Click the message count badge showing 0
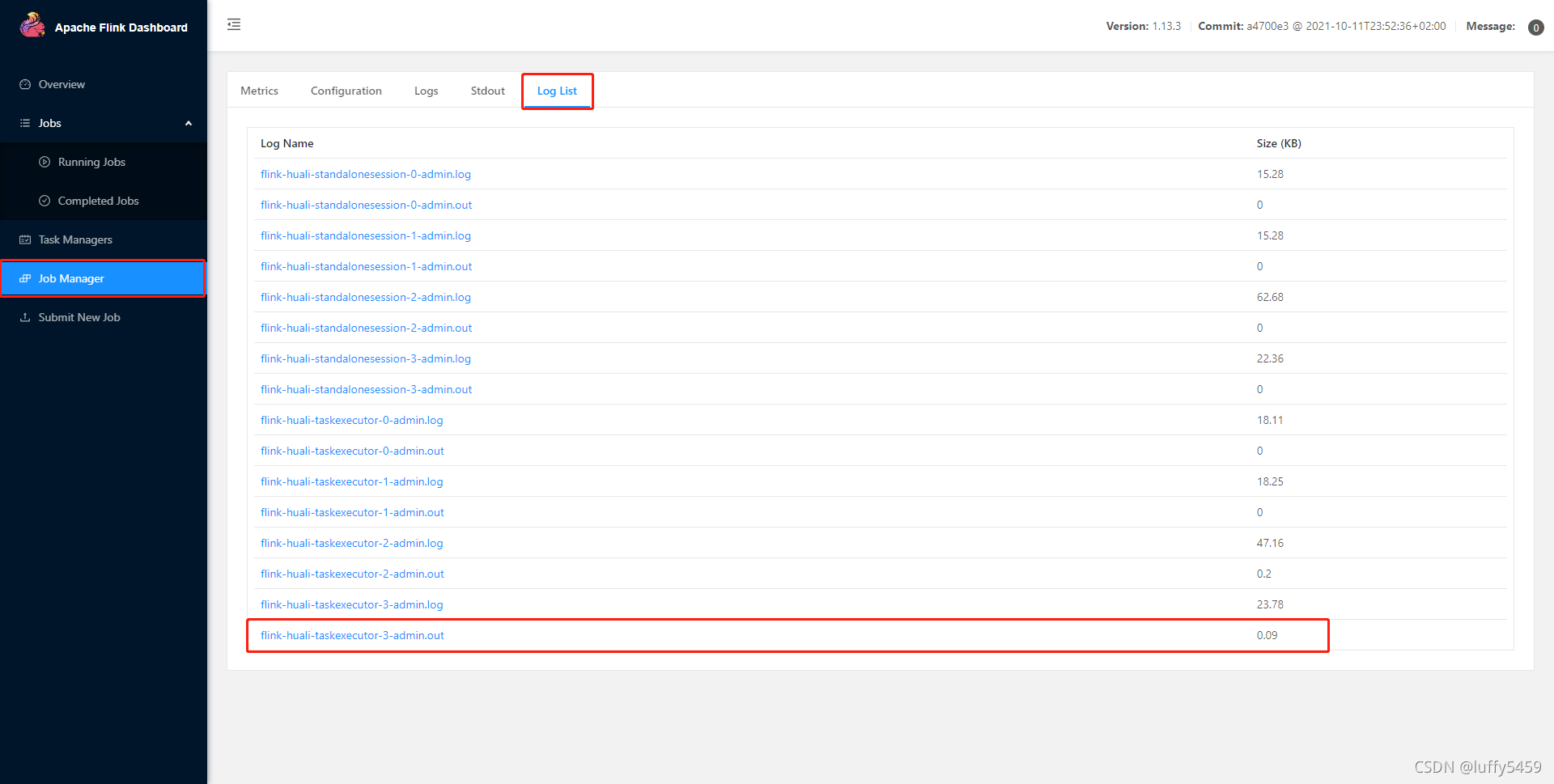The width and height of the screenshot is (1554, 784). (1535, 28)
